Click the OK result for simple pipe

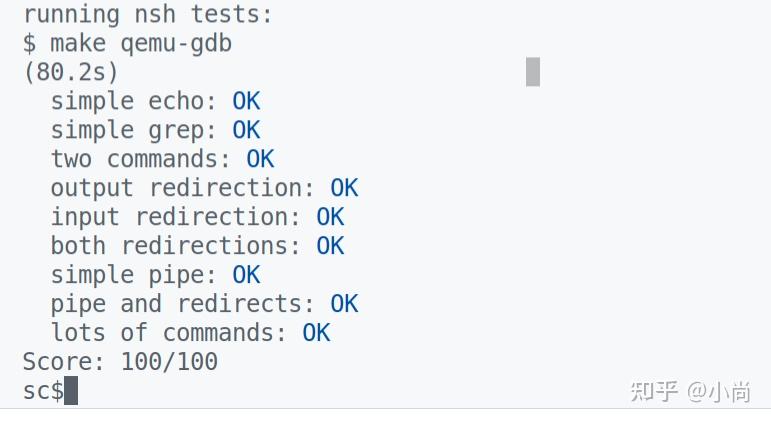pyautogui.click(x=246, y=275)
